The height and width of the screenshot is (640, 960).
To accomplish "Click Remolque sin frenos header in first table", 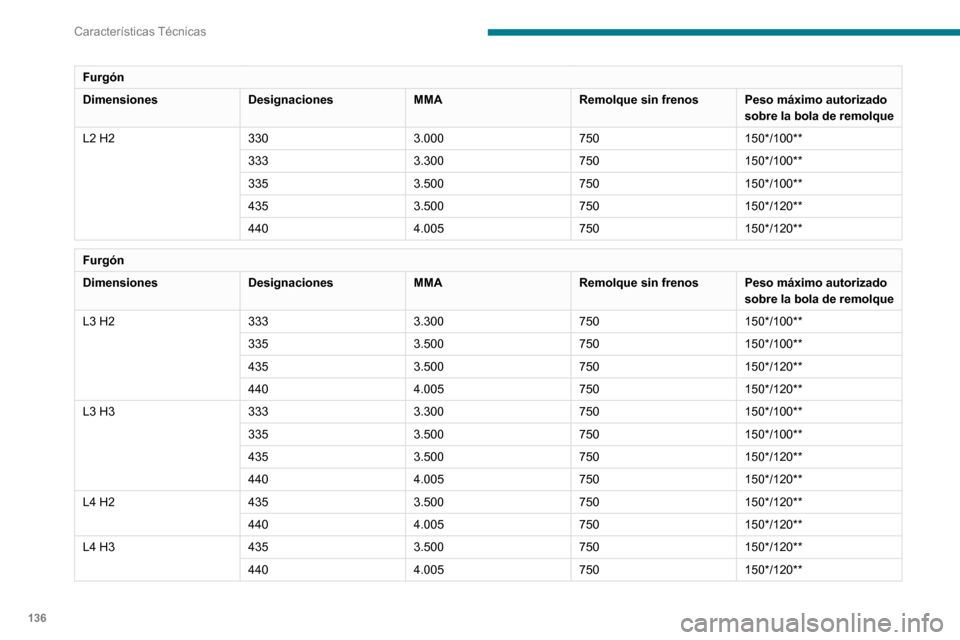I will (638, 100).
